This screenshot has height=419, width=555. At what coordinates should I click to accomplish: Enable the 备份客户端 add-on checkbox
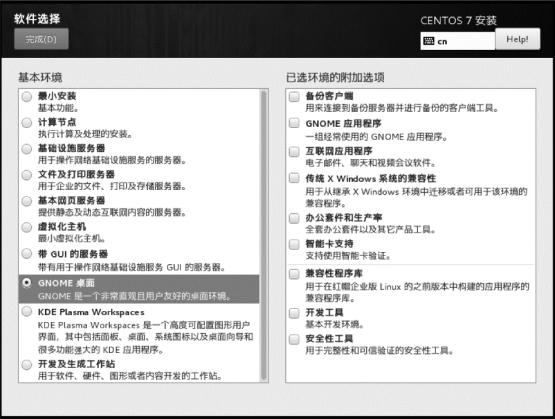(x=294, y=96)
